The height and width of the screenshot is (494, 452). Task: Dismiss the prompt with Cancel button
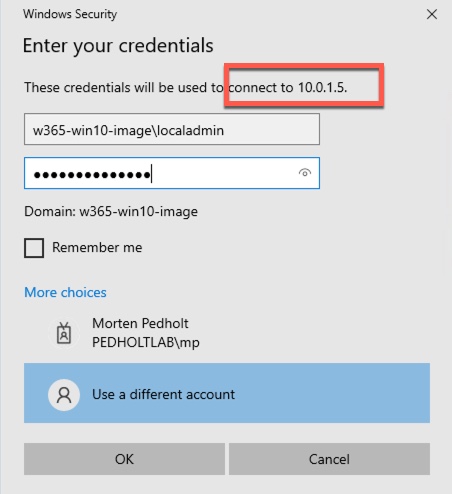[329, 459]
